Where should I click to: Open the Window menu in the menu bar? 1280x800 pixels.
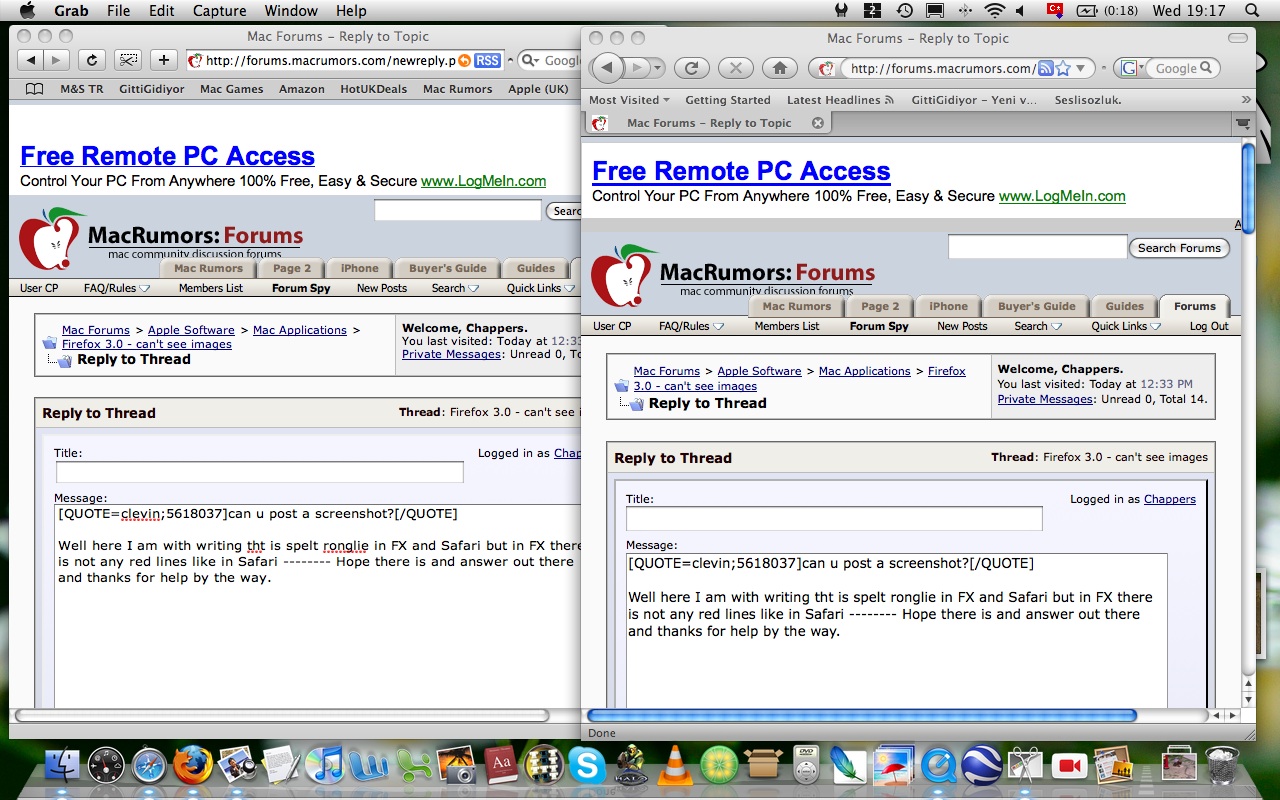pyautogui.click(x=290, y=11)
